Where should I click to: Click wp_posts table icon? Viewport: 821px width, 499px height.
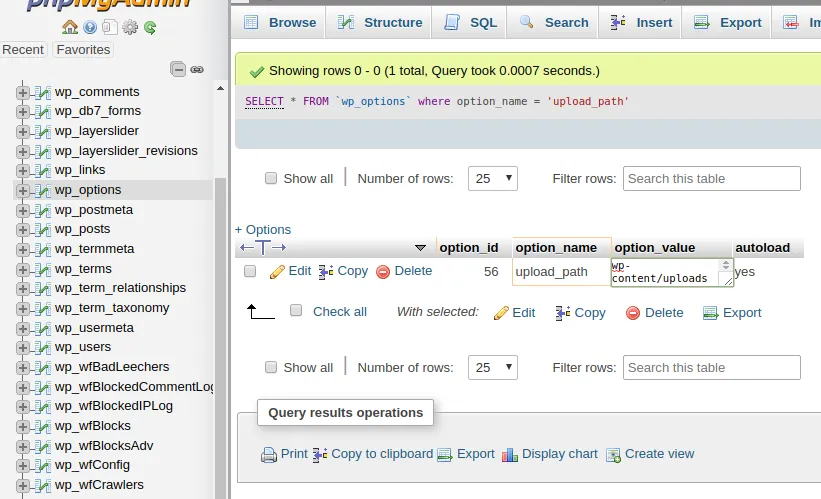(x=43, y=230)
